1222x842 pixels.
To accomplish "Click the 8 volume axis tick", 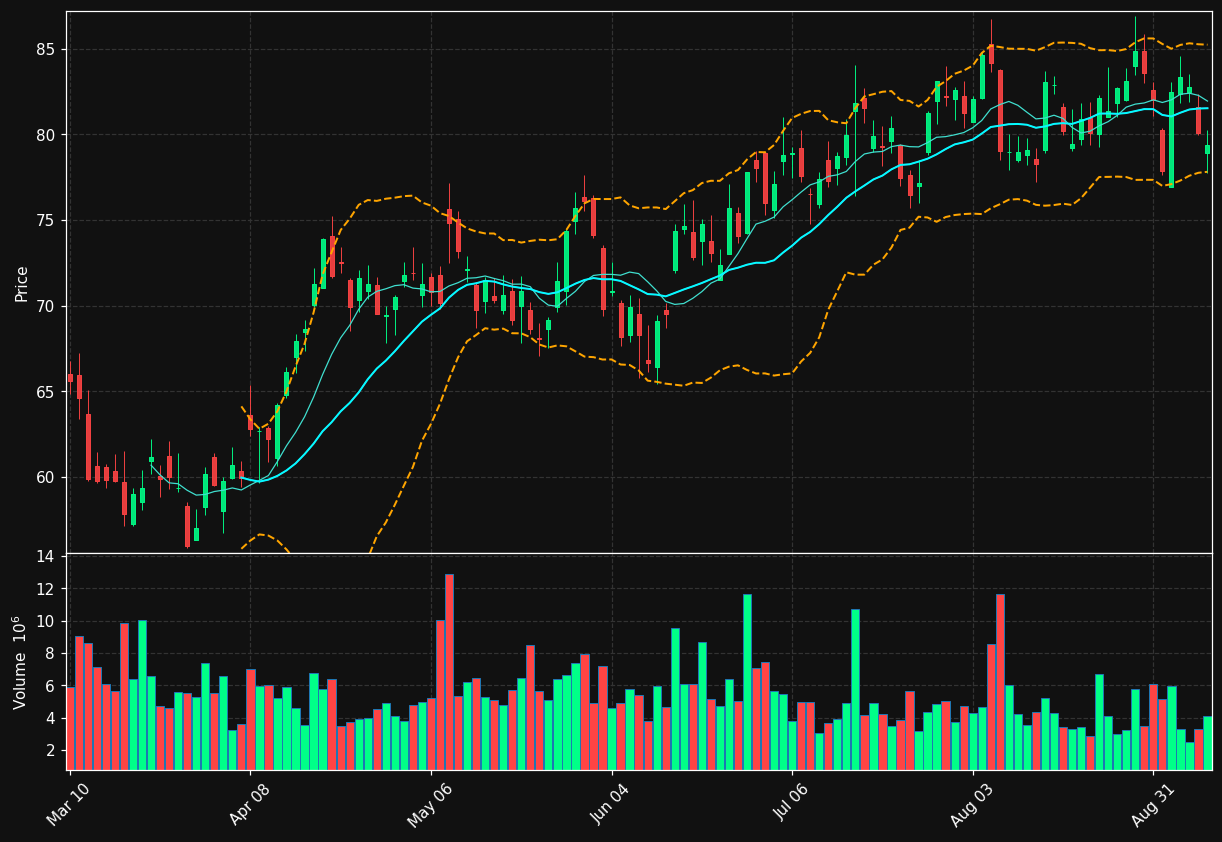I will pos(52,653).
